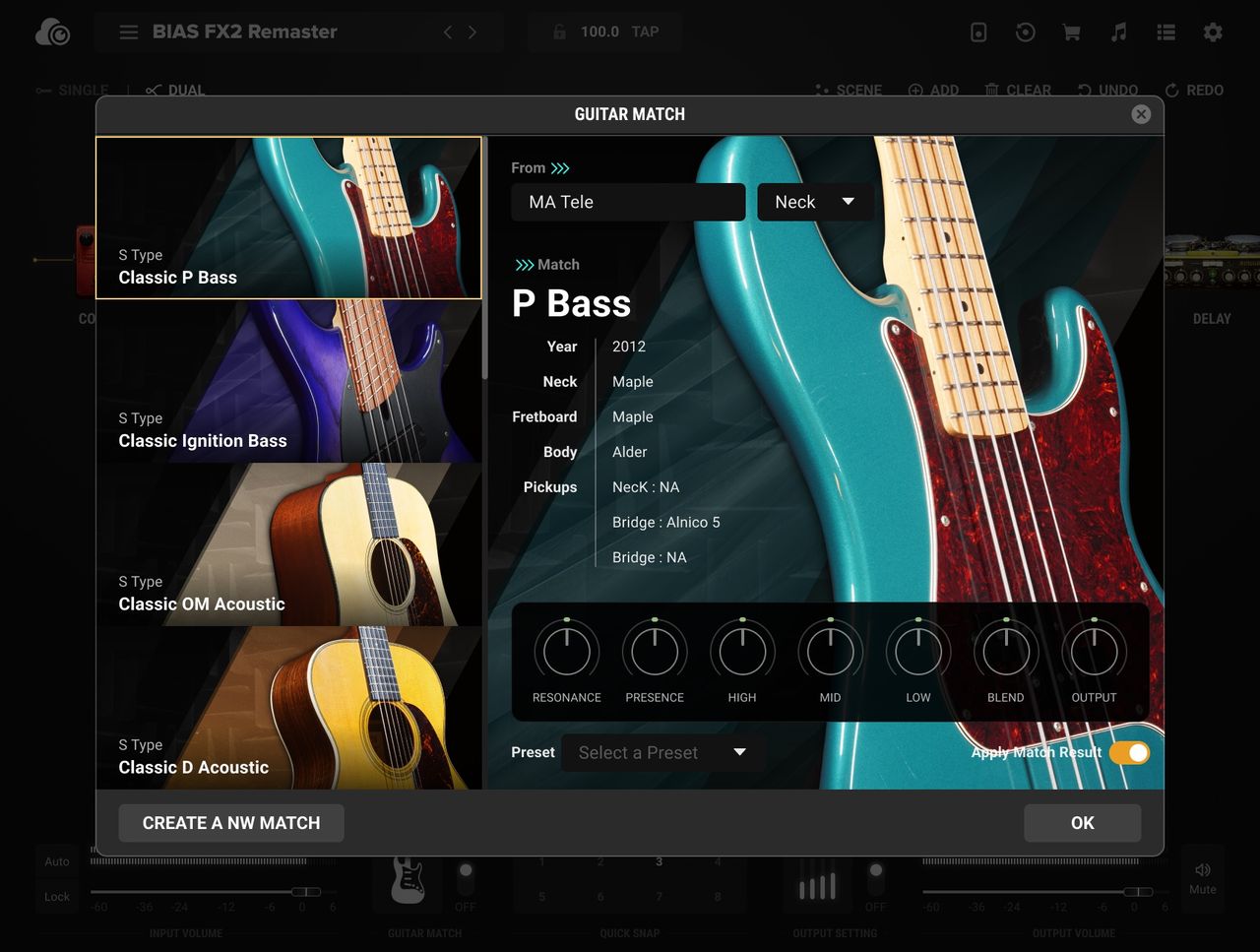Screen dimensions: 1260x952
Task: Click the High knob
Action: click(x=742, y=651)
